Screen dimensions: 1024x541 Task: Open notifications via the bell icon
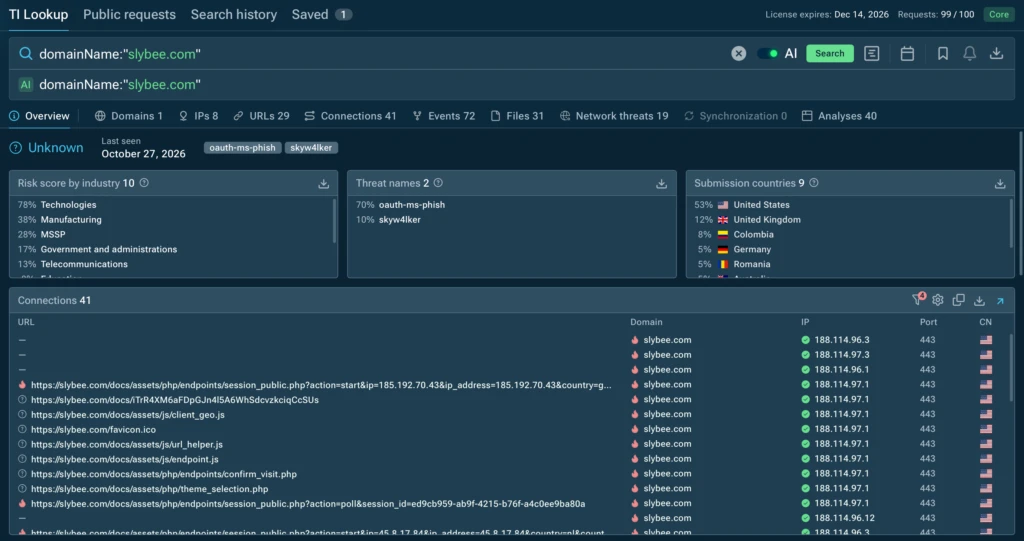pos(970,54)
